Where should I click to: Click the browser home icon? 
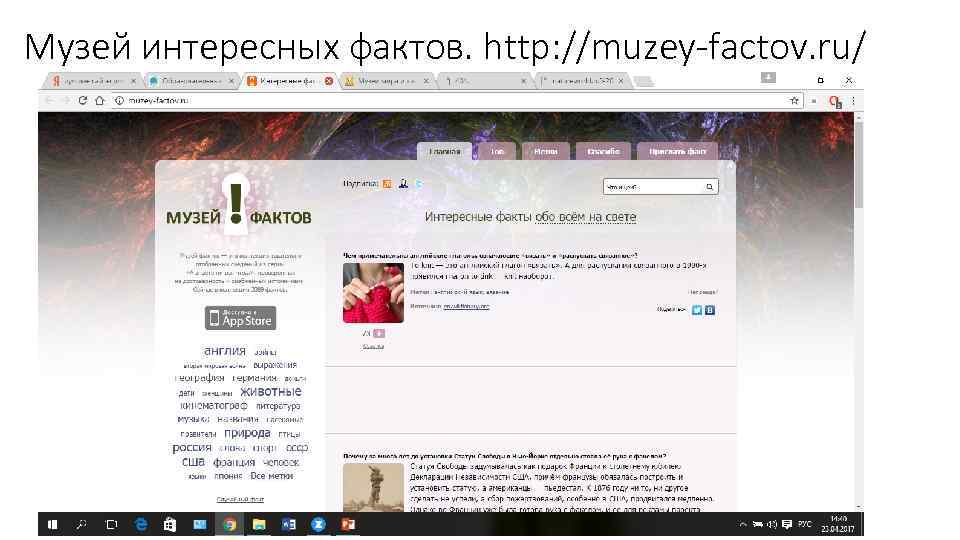coord(100,100)
